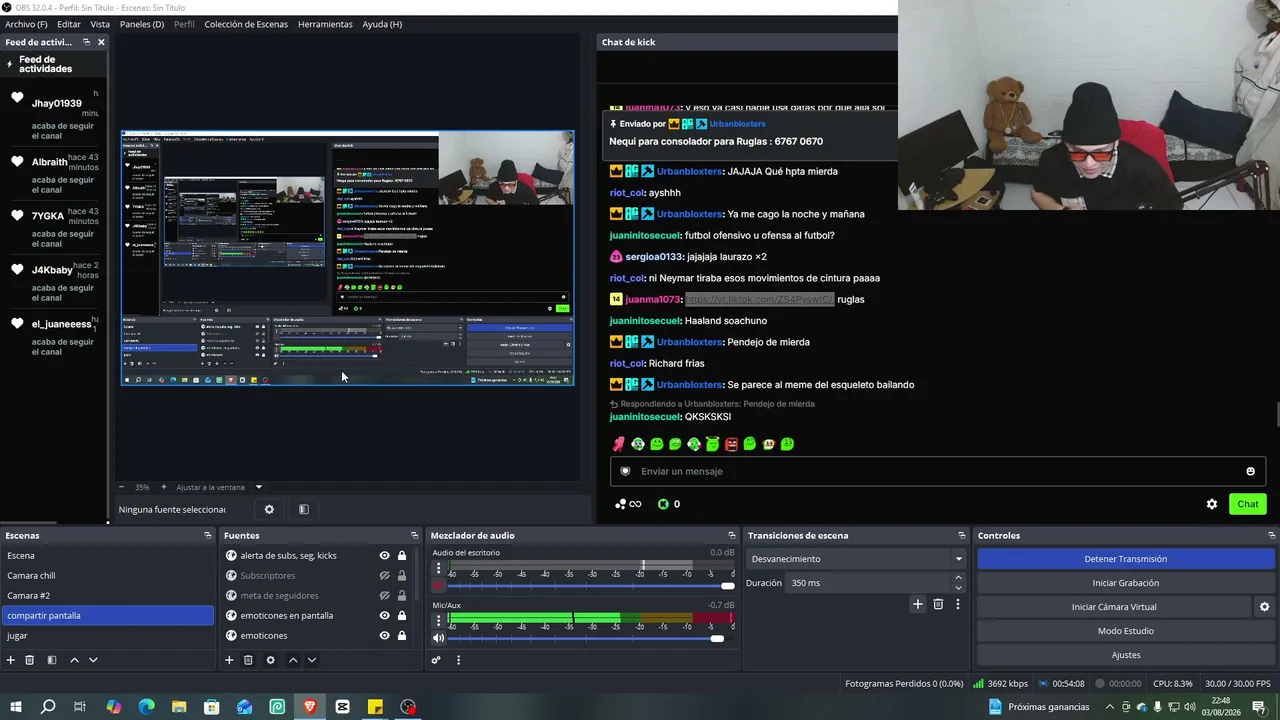1280x720 pixels.
Task: Open the preview scaling dropdown next to 'Ajustar a la ventana'
Action: pos(258,487)
